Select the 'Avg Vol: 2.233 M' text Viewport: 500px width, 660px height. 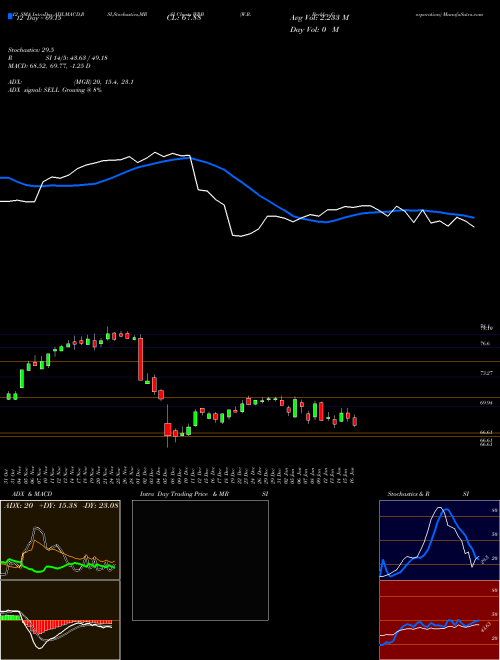coord(319,18)
